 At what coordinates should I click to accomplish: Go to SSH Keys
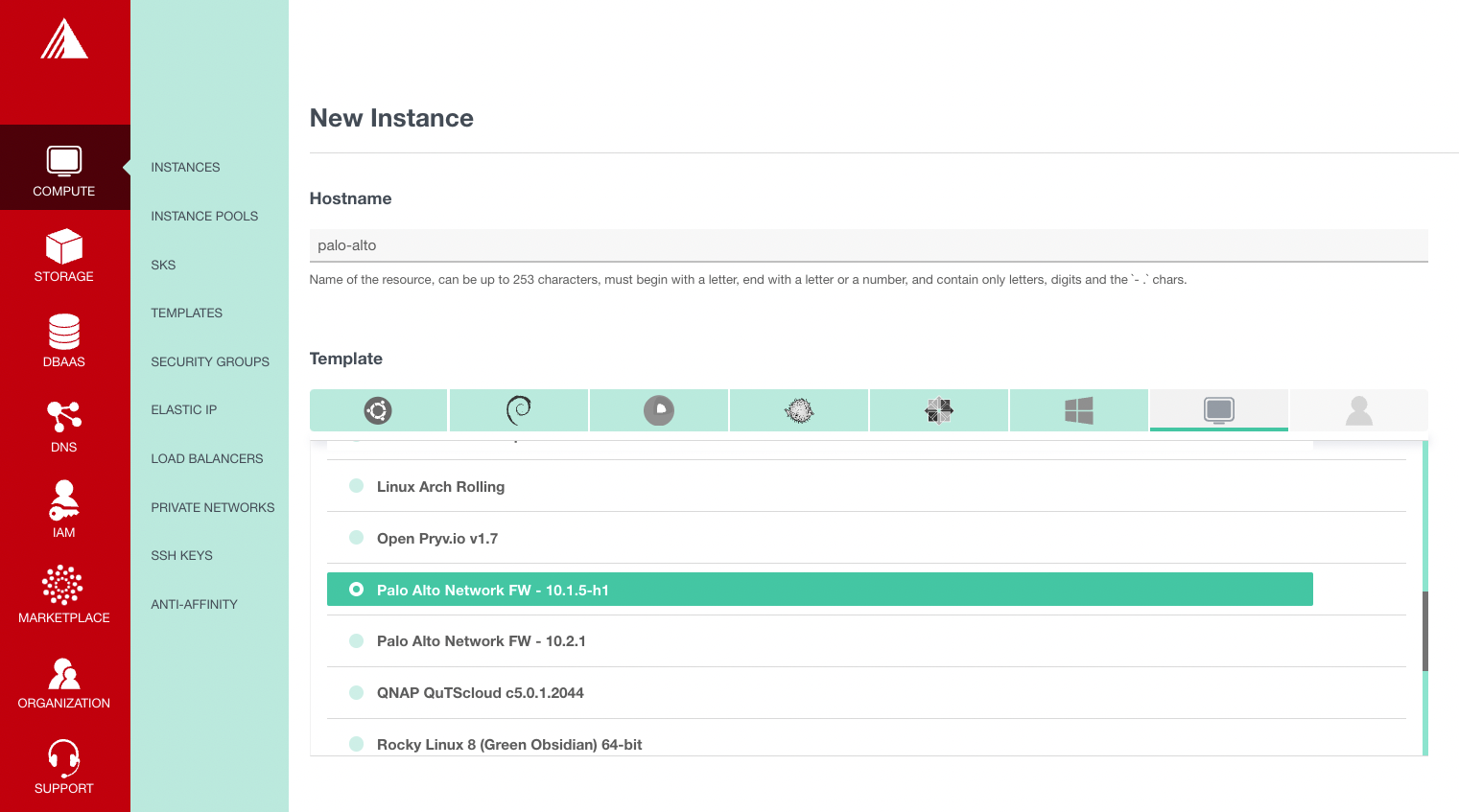pyautogui.click(x=181, y=555)
